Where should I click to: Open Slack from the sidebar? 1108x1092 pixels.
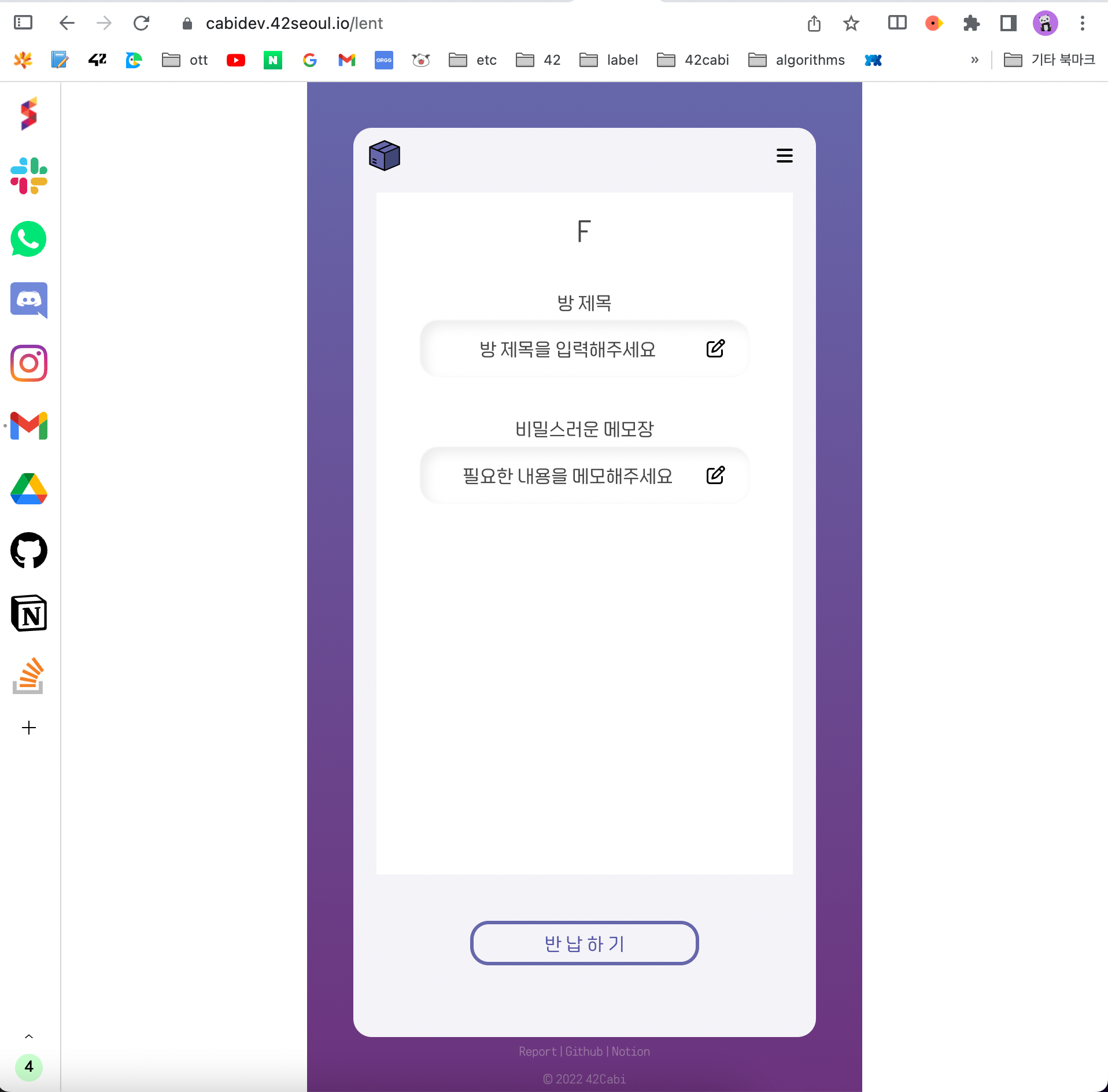point(28,176)
